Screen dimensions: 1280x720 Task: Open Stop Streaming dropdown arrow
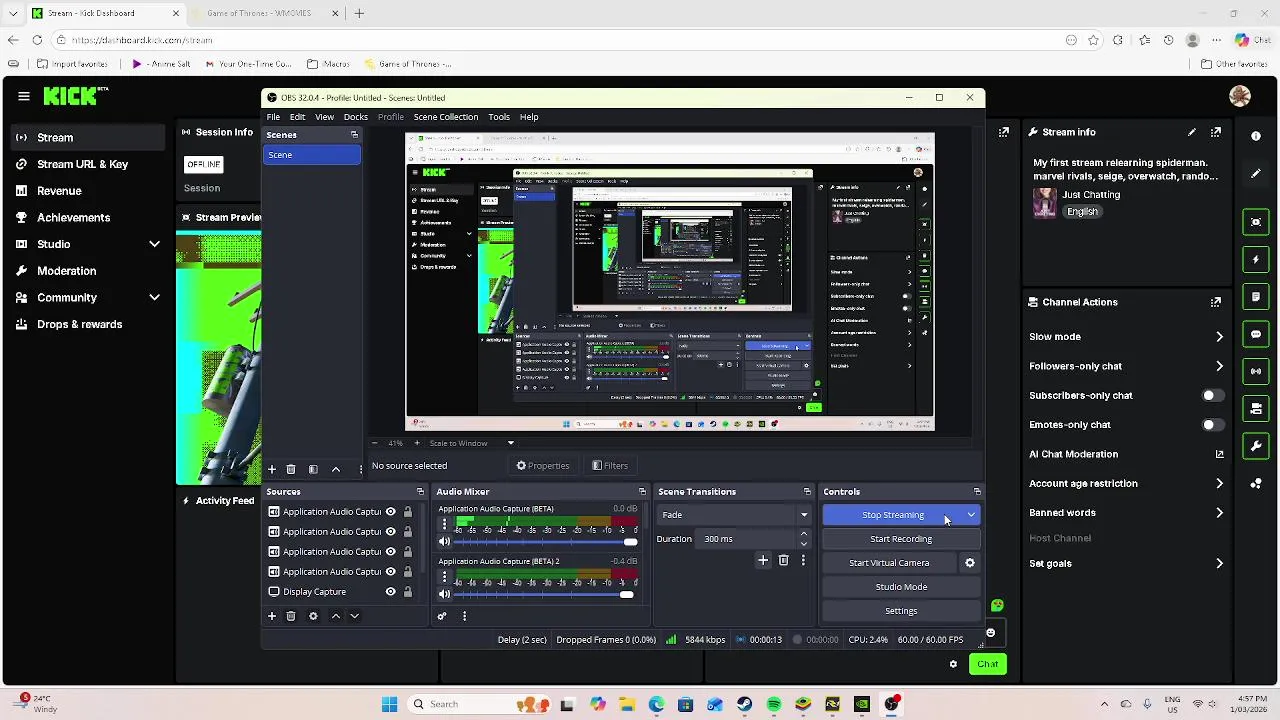tap(971, 515)
